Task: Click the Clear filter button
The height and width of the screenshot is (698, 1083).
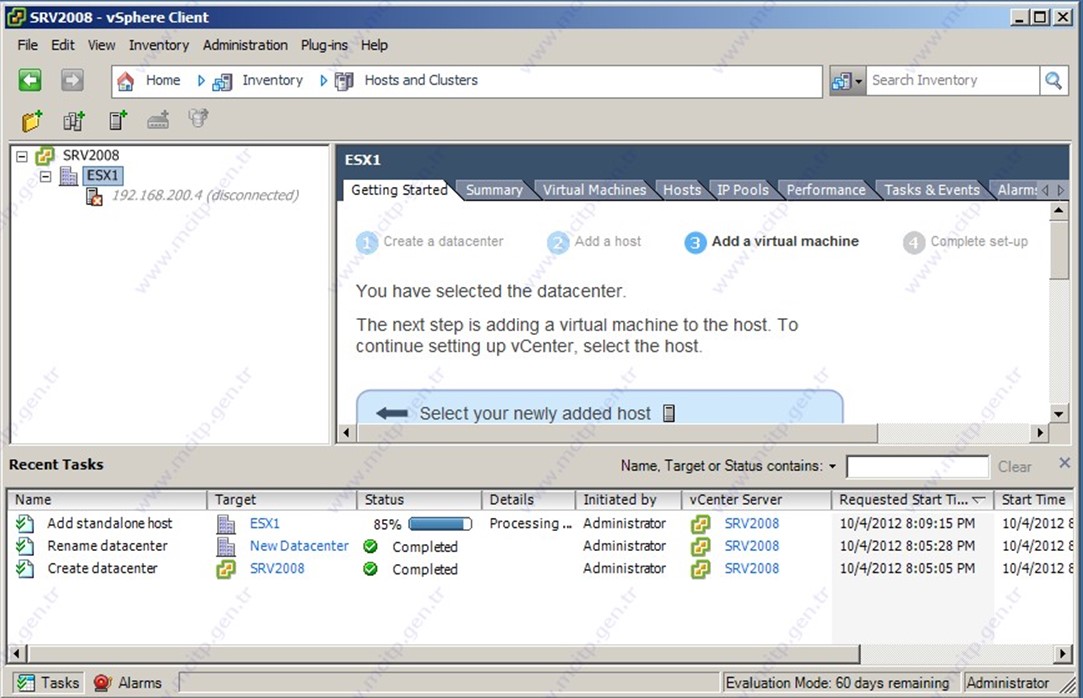Action: (x=1015, y=467)
